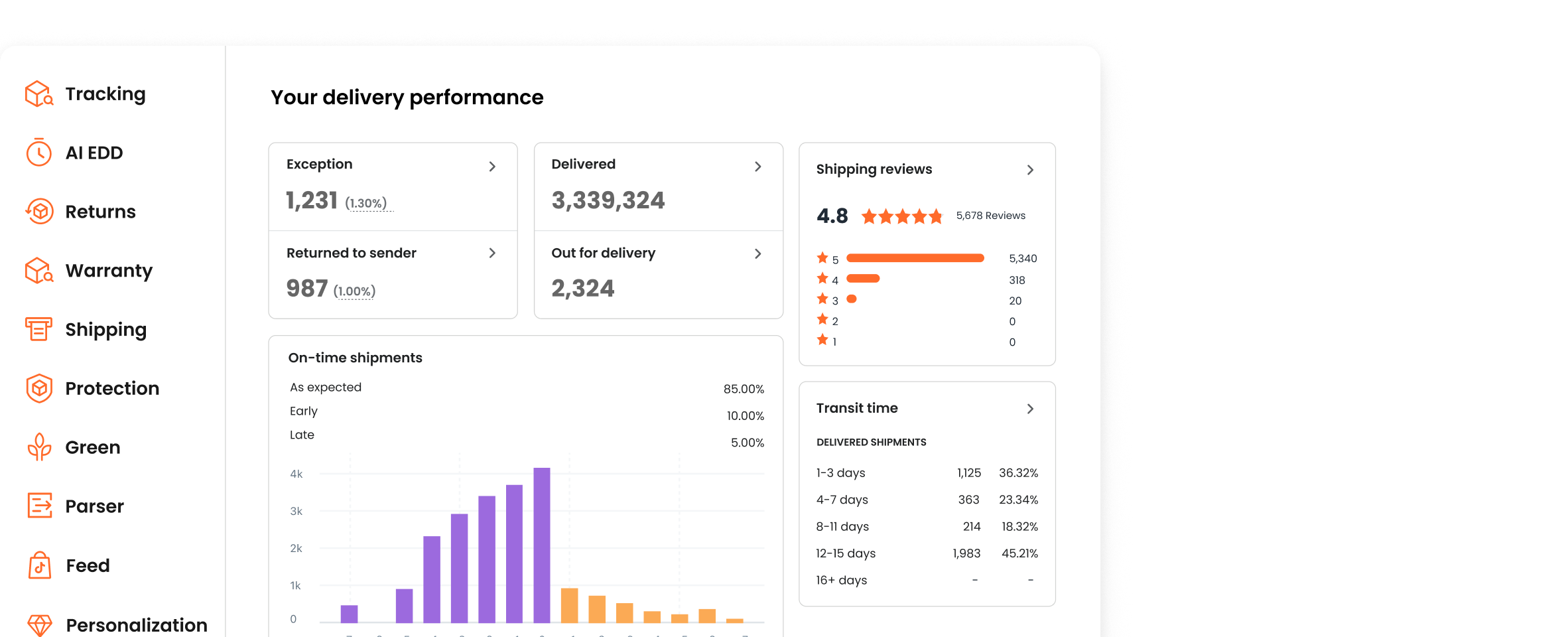Click the 5-star rating progress bar
Viewport: 1568px width, 637px height.
[915, 258]
